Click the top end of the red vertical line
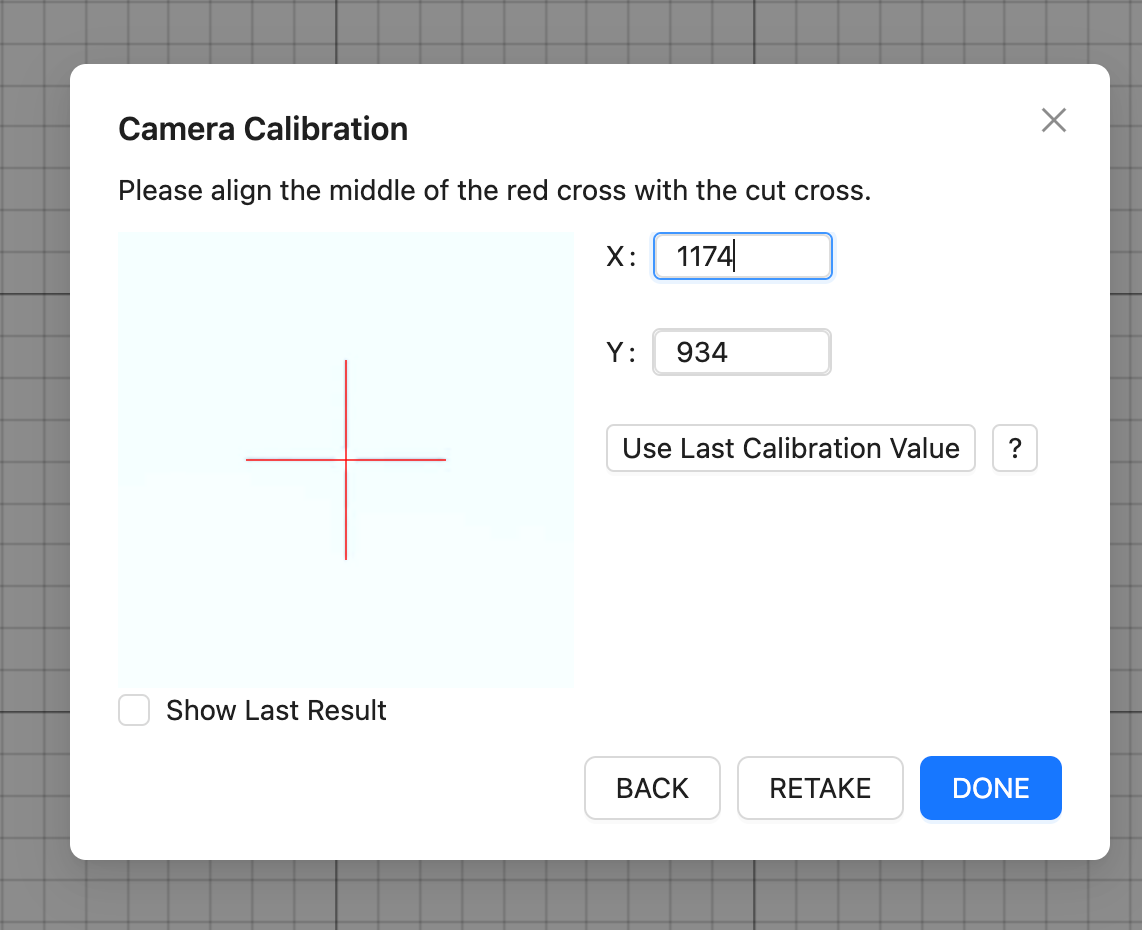1142x930 pixels. click(x=346, y=362)
